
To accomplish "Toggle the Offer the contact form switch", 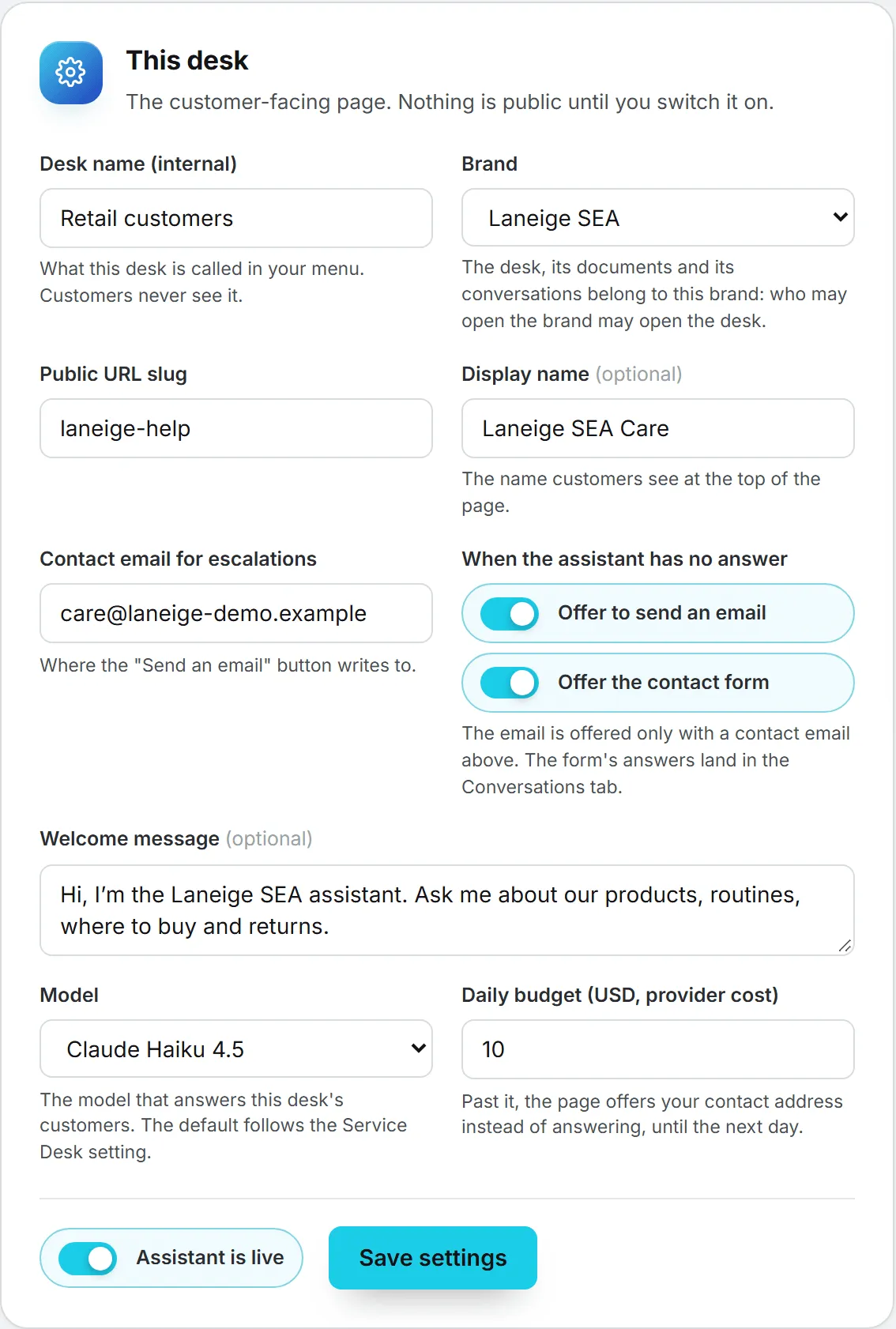I will [x=510, y=683].
